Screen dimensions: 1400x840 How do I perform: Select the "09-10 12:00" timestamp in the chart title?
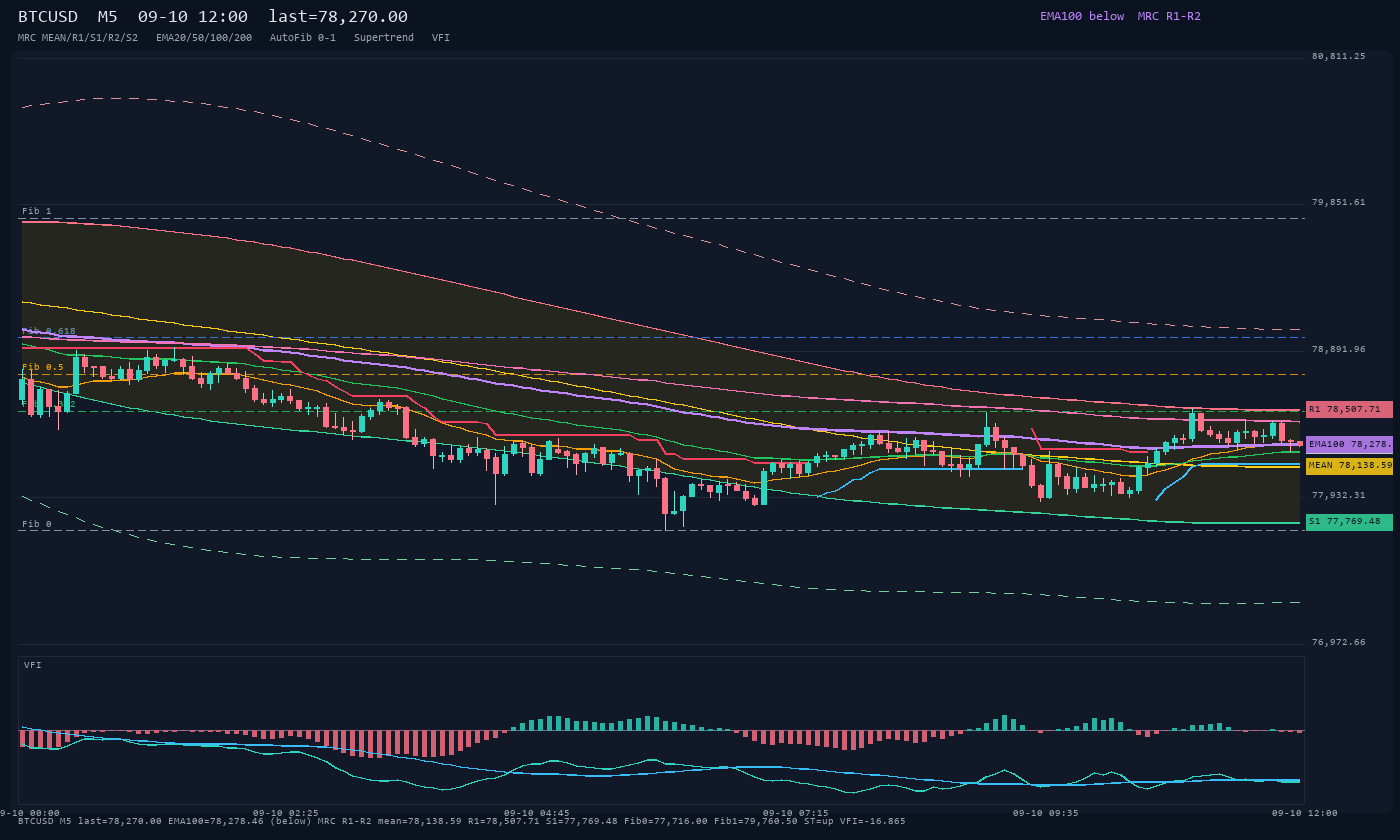click(193, 16)
